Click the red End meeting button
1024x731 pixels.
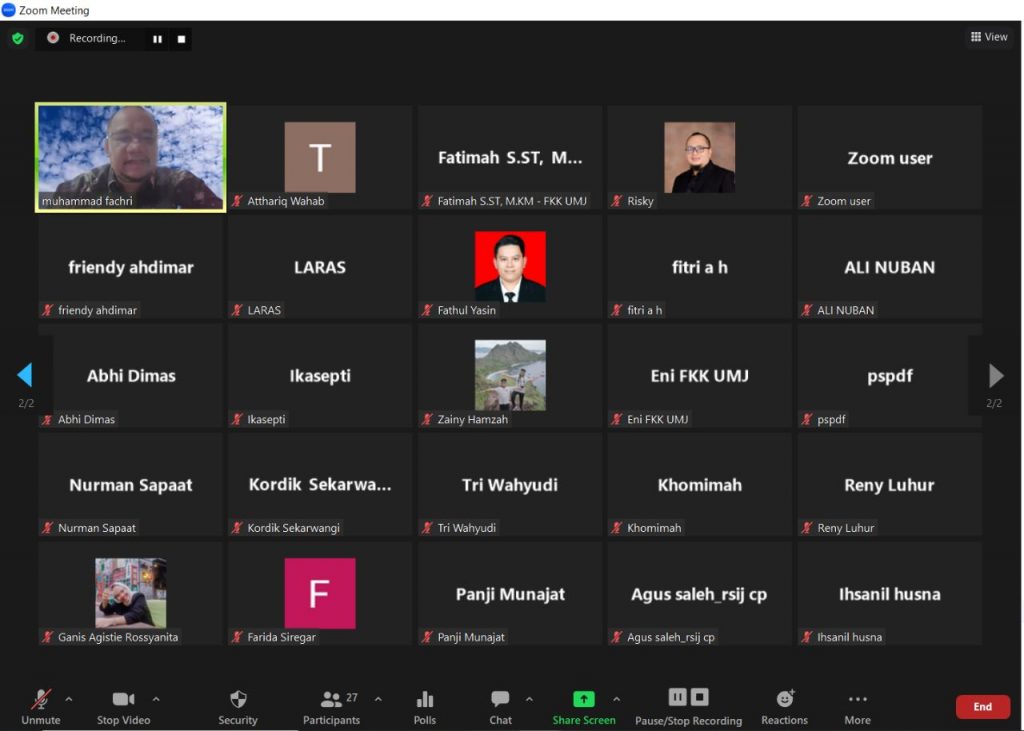pyautogui.click(x=982, y=706)
